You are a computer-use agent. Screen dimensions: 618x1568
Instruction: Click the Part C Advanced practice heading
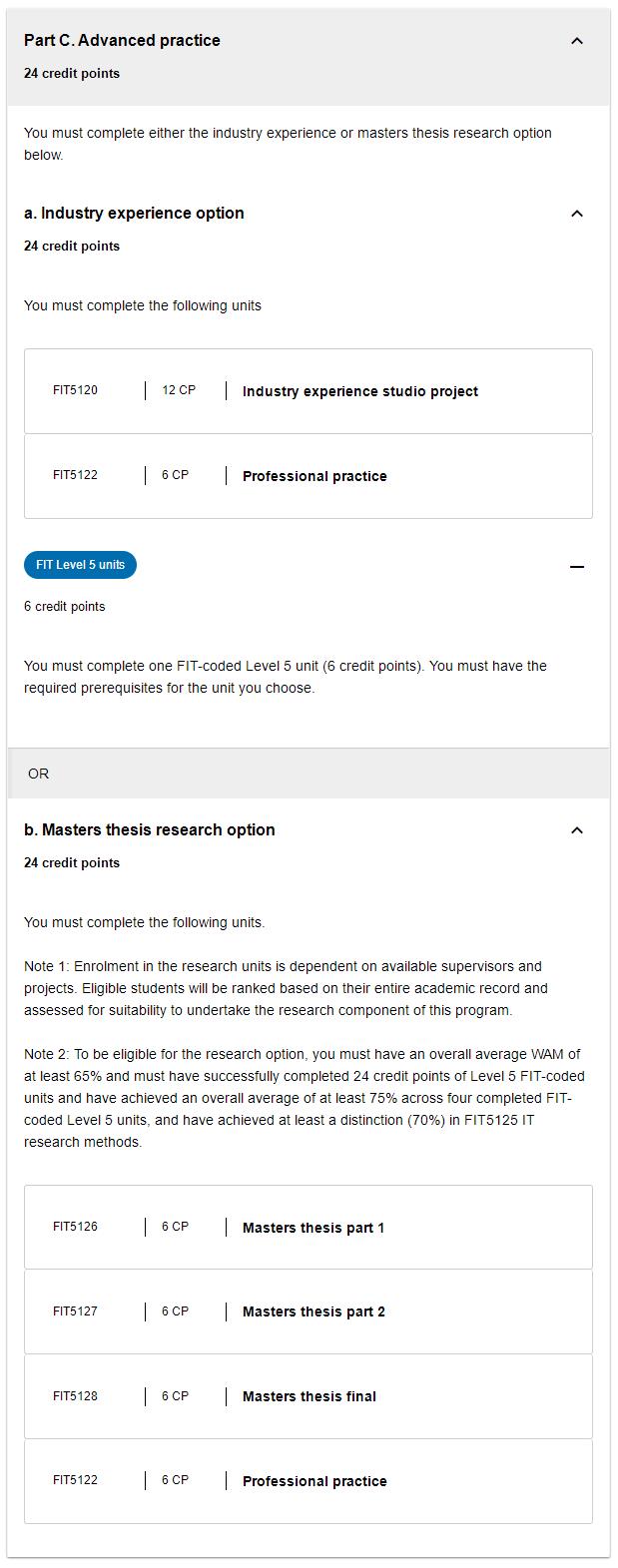coord(122,41)
